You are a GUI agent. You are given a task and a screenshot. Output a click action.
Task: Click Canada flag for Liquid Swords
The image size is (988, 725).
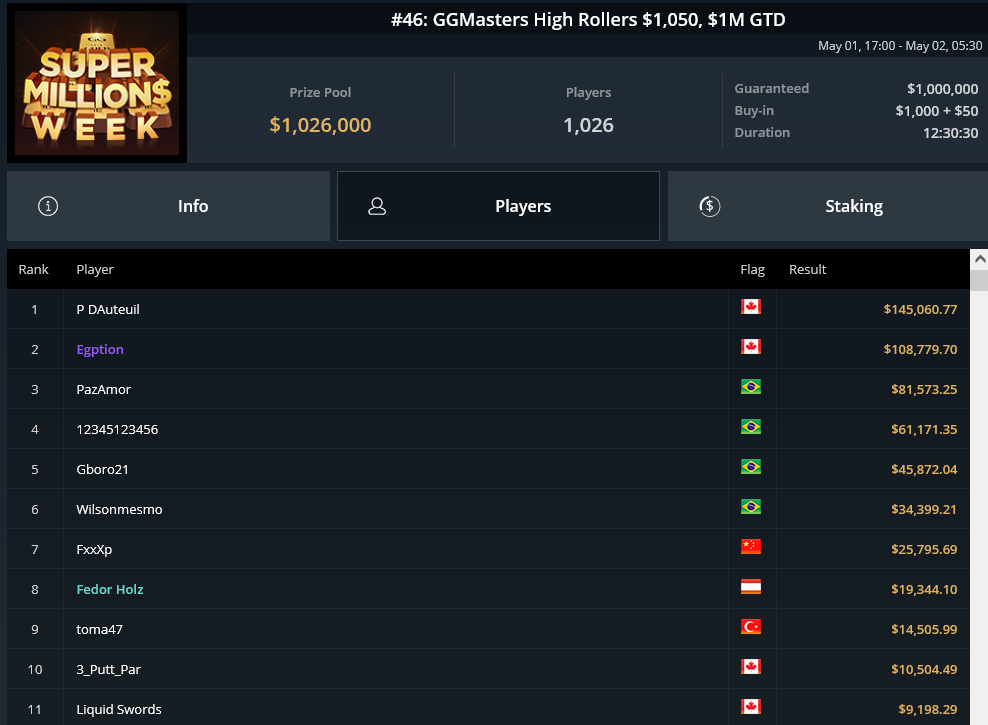point(751,707)
